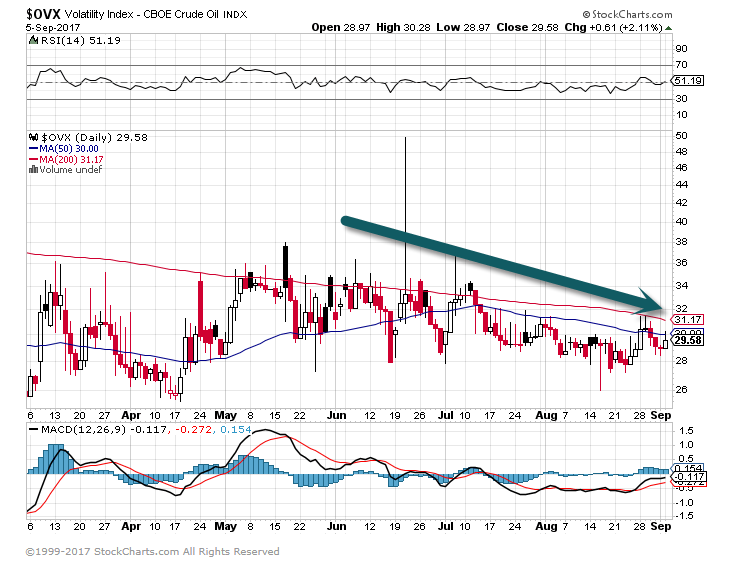Click the 30 level label on the RSI axis

coord(681,99)
